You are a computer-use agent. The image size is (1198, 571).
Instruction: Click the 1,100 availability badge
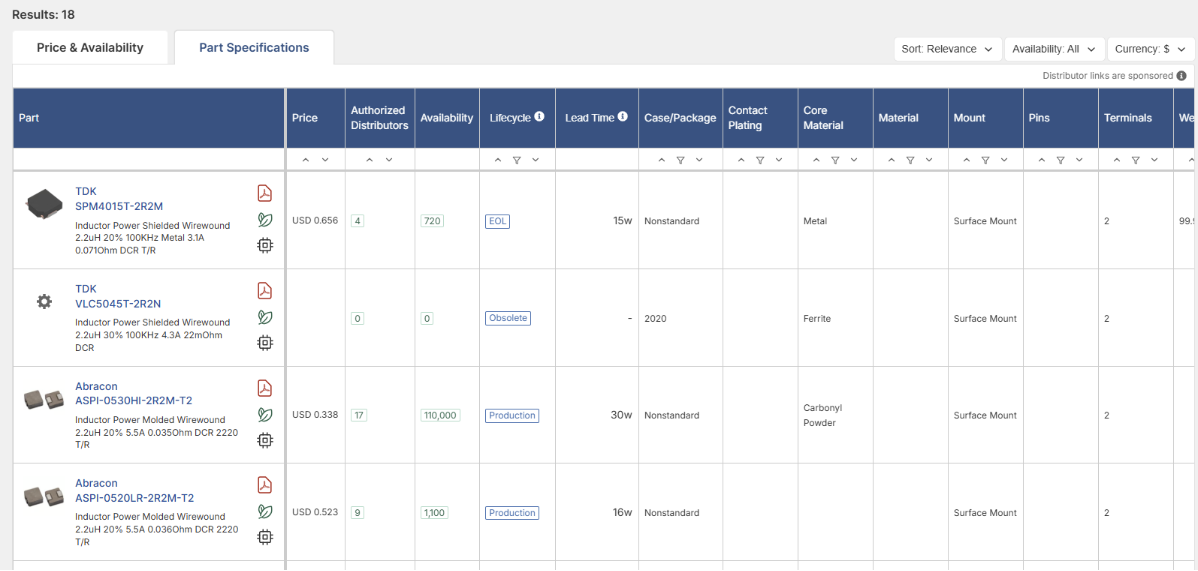435,513
